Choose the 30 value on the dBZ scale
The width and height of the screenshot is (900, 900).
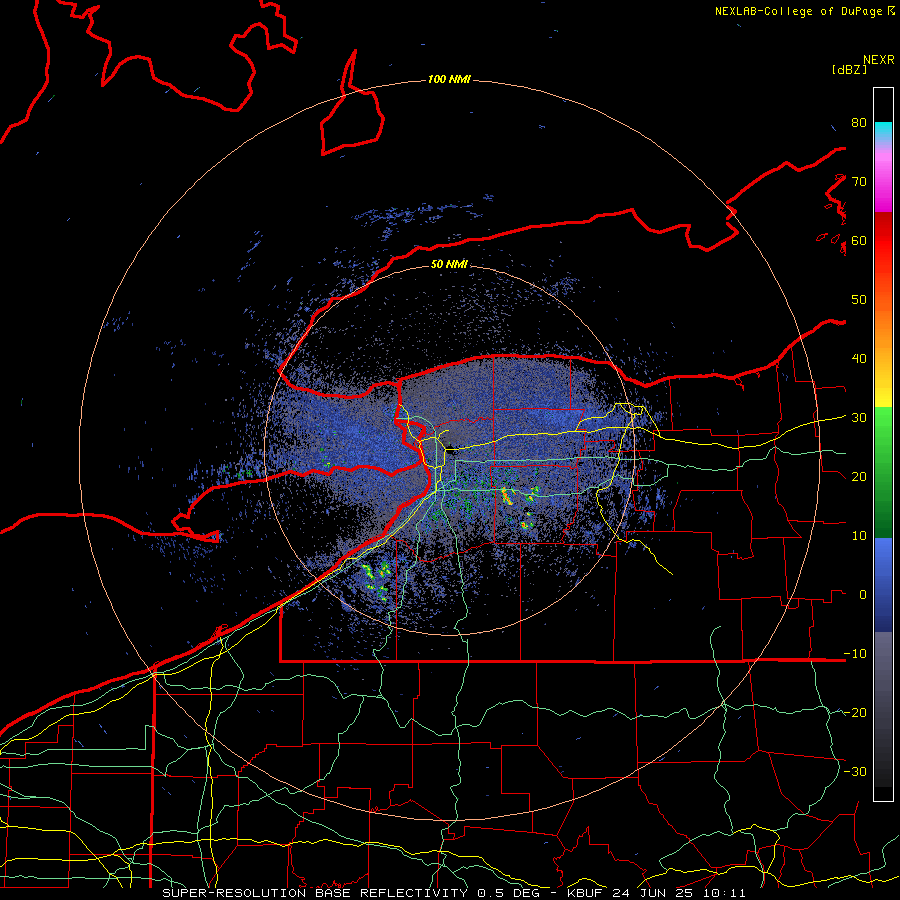pyautogui.click(x=859, y=417)
